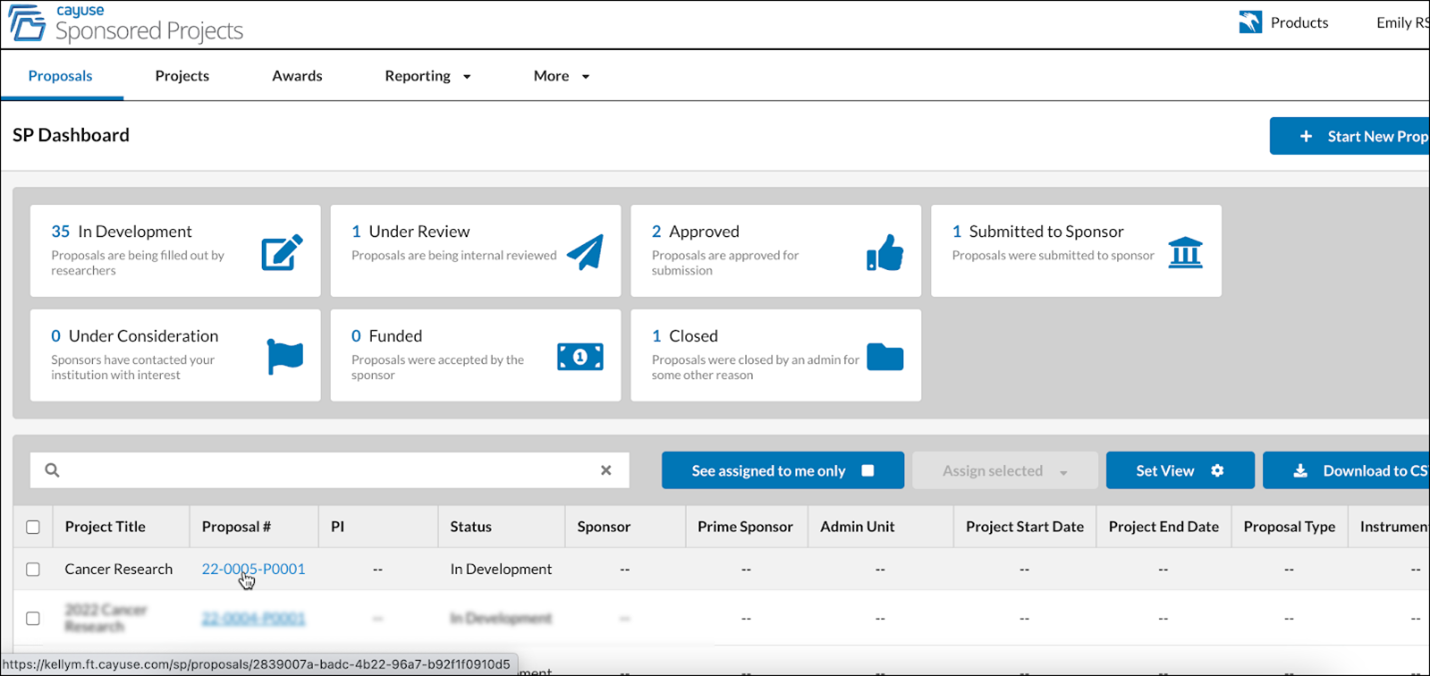Check the 2022 Cancer Research row checkbox
Viewport: 1430px width, 676px height.
tap(33, 618)
